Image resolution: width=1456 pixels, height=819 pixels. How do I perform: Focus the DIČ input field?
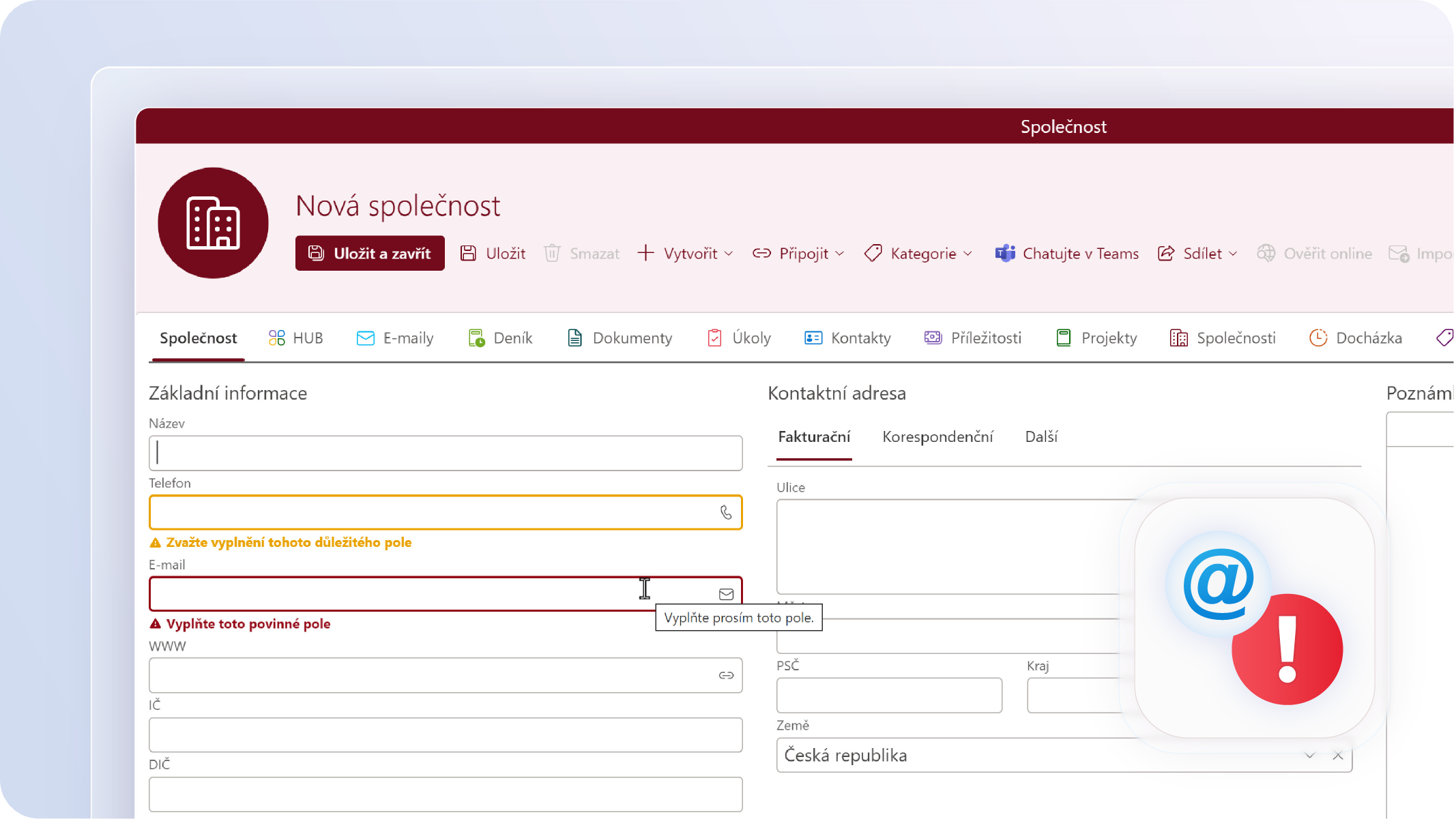click(x=446, y=794)
